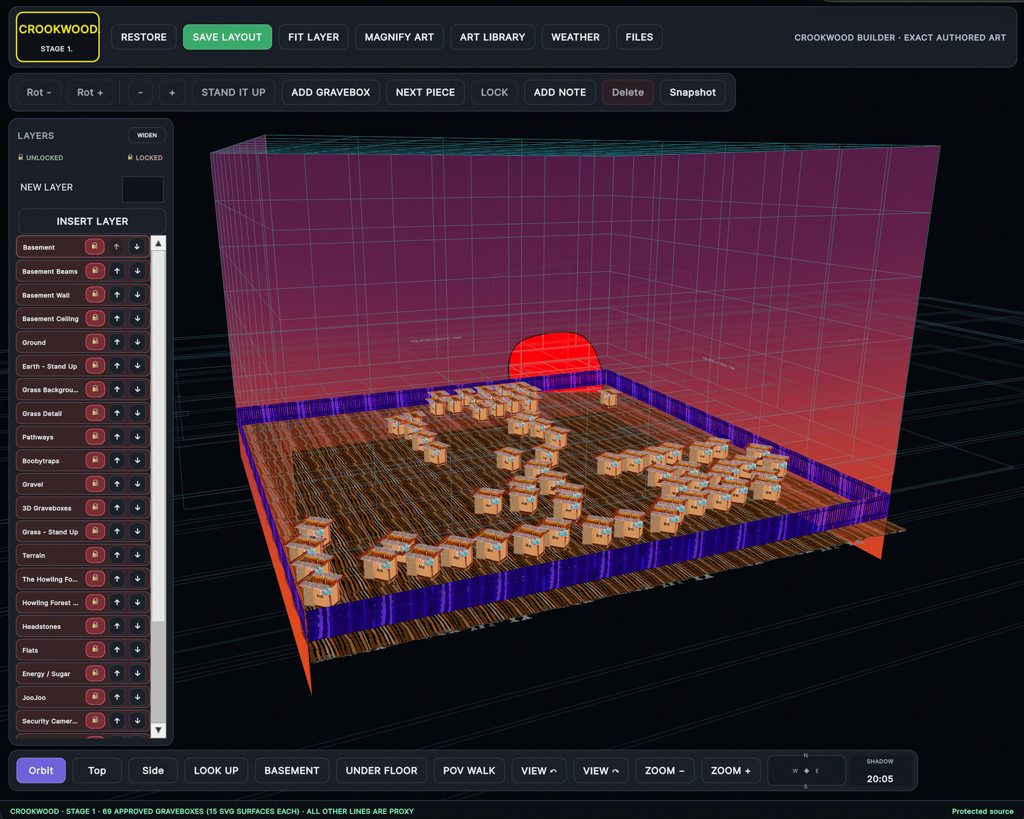1024x819 pixels.
Task: Toggle lock on the Basement Beams layer
Action: coord(95,271)
